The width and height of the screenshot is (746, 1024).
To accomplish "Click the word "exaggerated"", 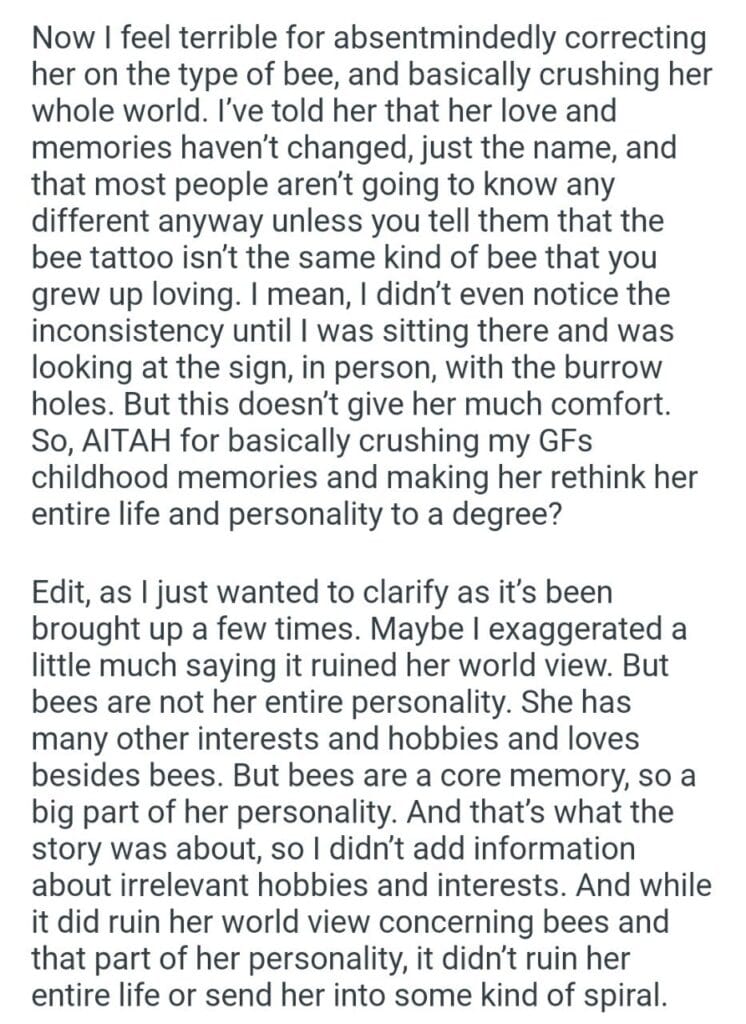I will coord(548,629).
